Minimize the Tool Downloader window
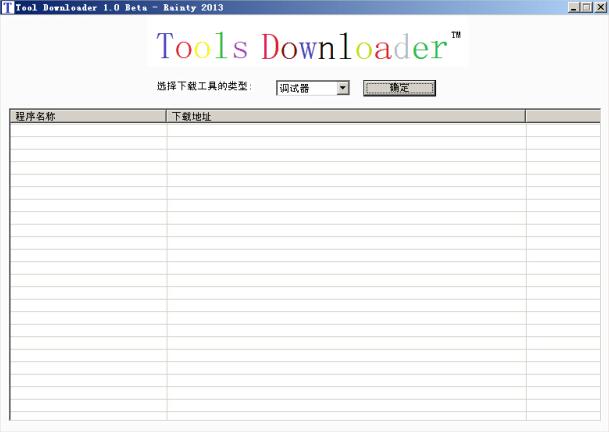Viewport: 609px width, 432px height. 573,7
